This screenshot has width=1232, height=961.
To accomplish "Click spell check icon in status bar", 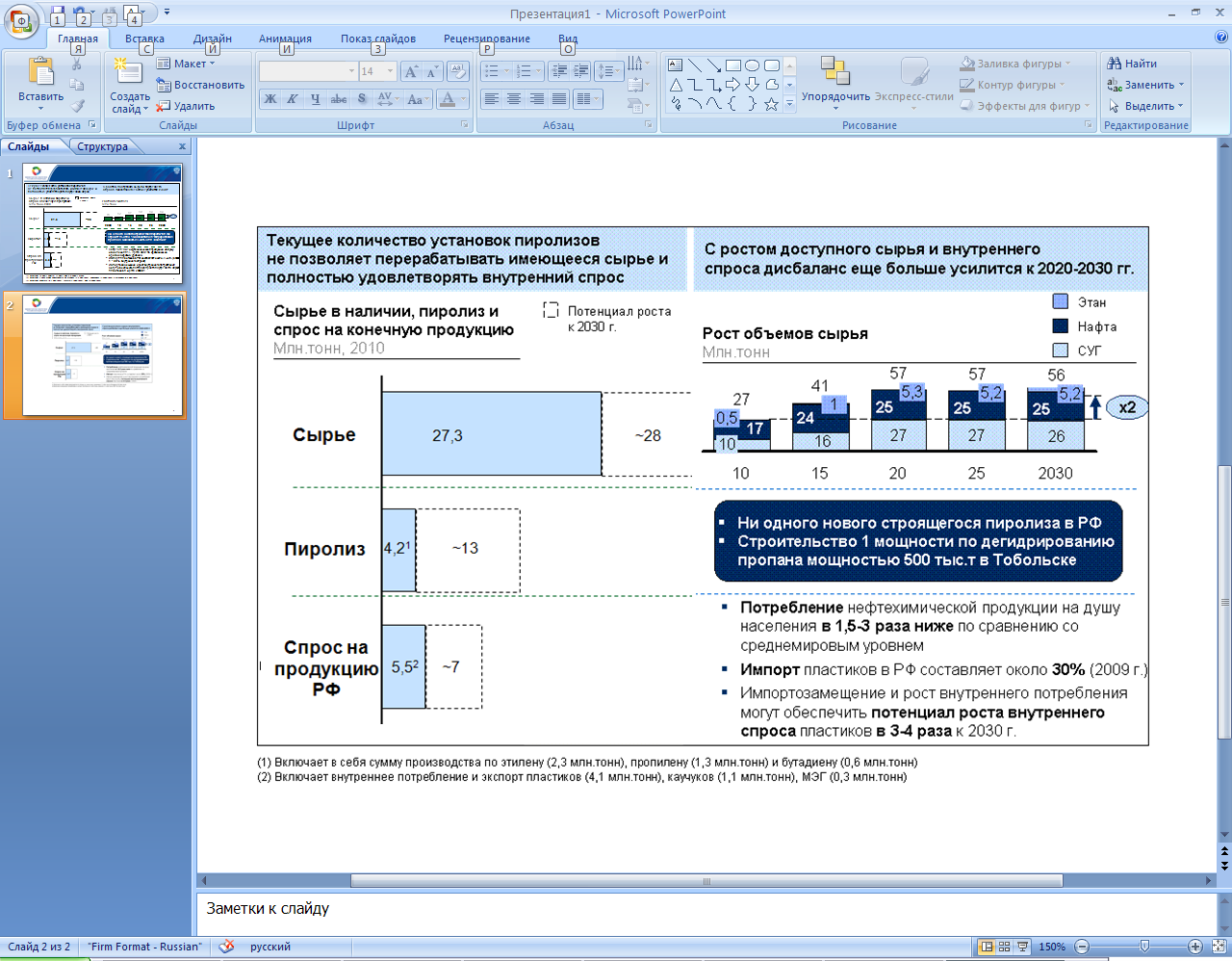I will click(226, 947).
